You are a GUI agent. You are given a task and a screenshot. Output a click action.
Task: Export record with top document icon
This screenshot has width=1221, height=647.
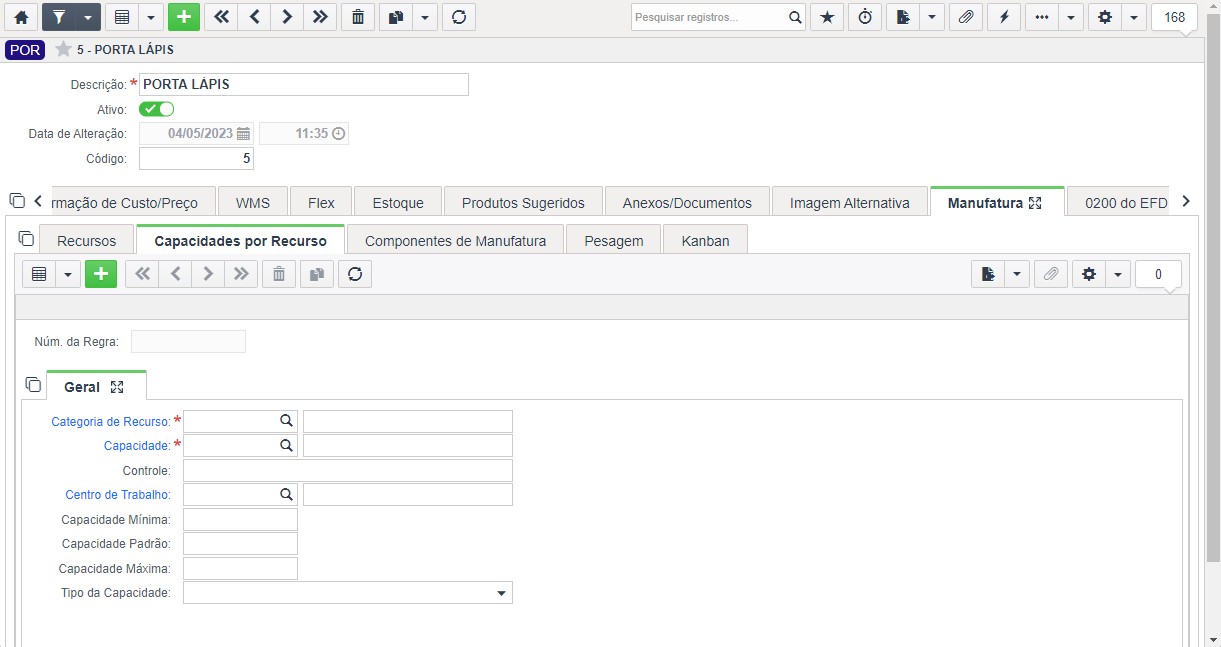point(903,17)
